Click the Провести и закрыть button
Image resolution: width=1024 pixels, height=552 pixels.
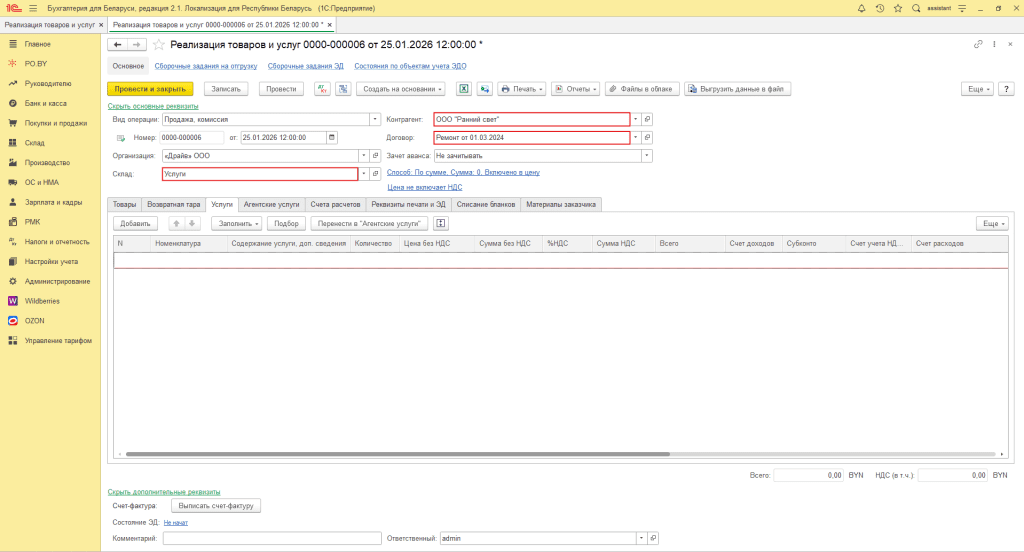(x=150, y=89)
